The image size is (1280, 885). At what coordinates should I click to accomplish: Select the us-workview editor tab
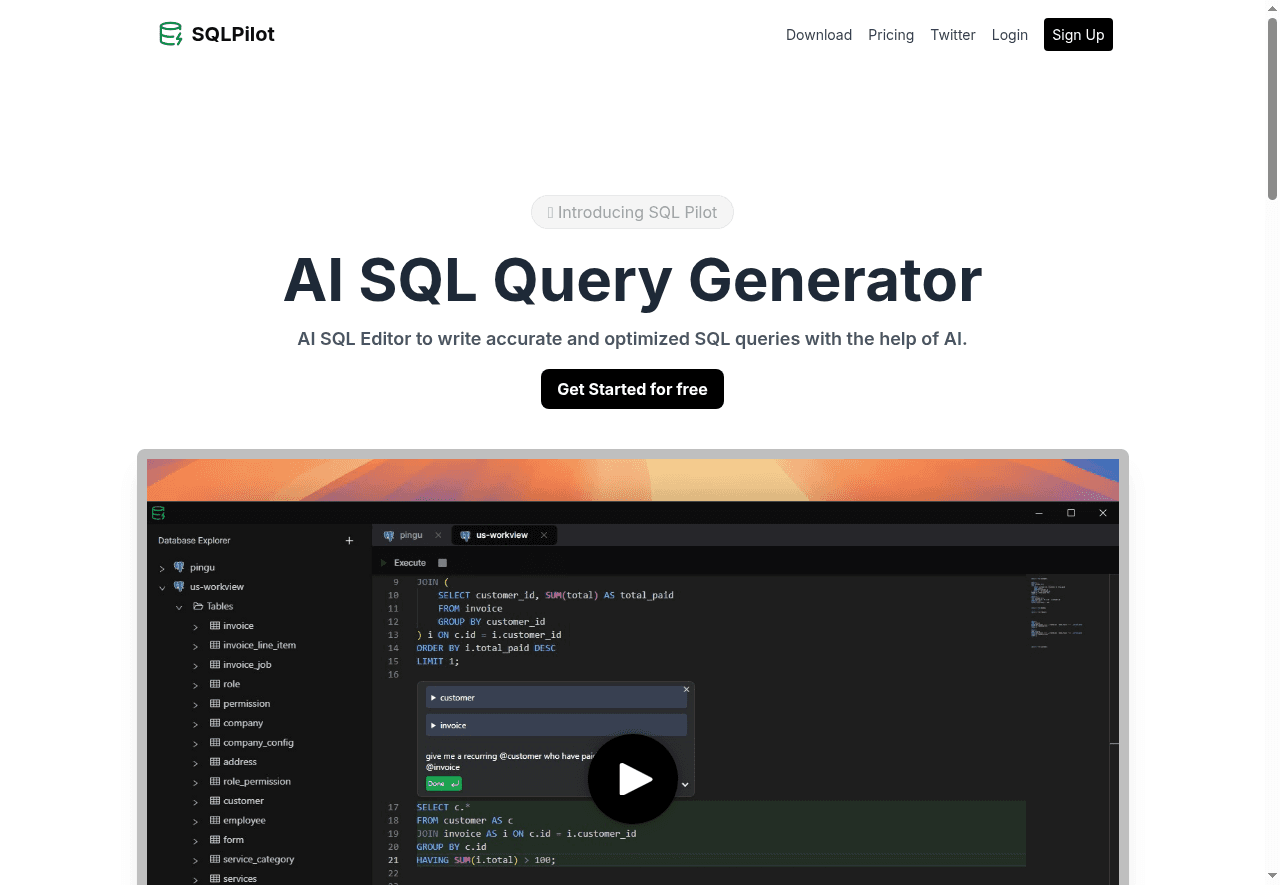[500, 535]
